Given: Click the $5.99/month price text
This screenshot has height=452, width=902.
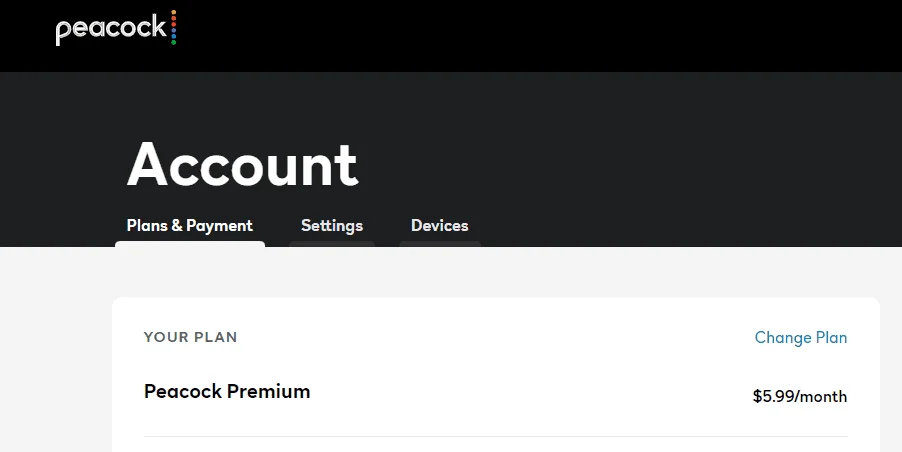Looking at the screenshot, I should [x=800, y=396].
